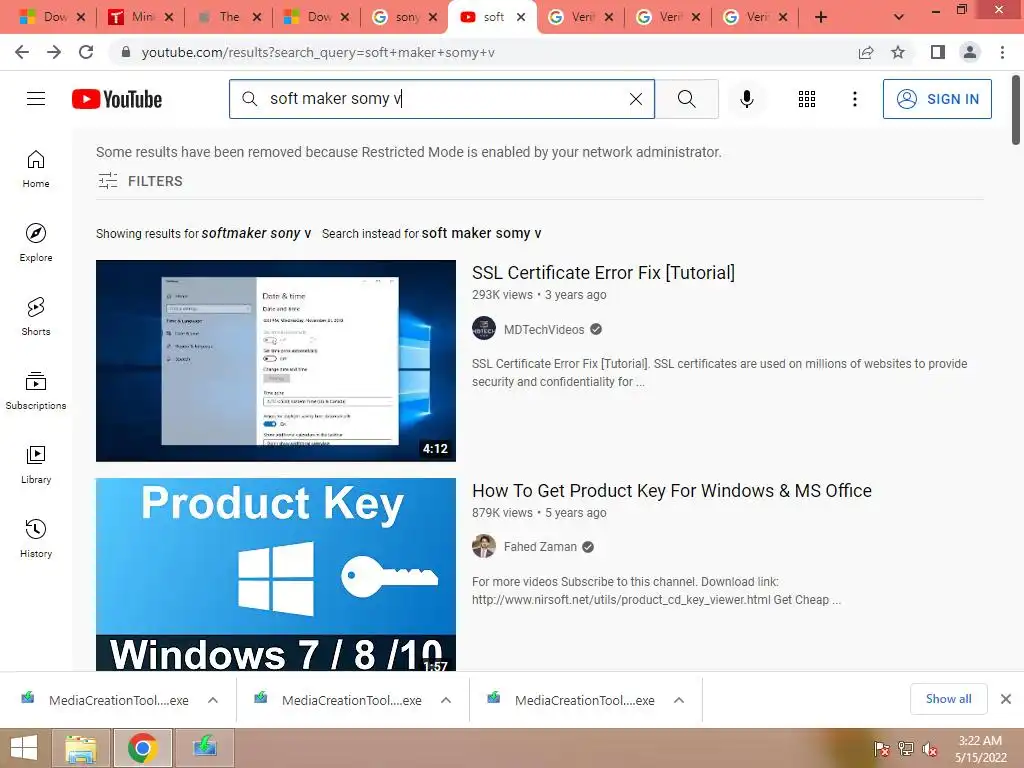1024x768 pixels.
Task: Share this page from address bar
Action: click(866, 52)
